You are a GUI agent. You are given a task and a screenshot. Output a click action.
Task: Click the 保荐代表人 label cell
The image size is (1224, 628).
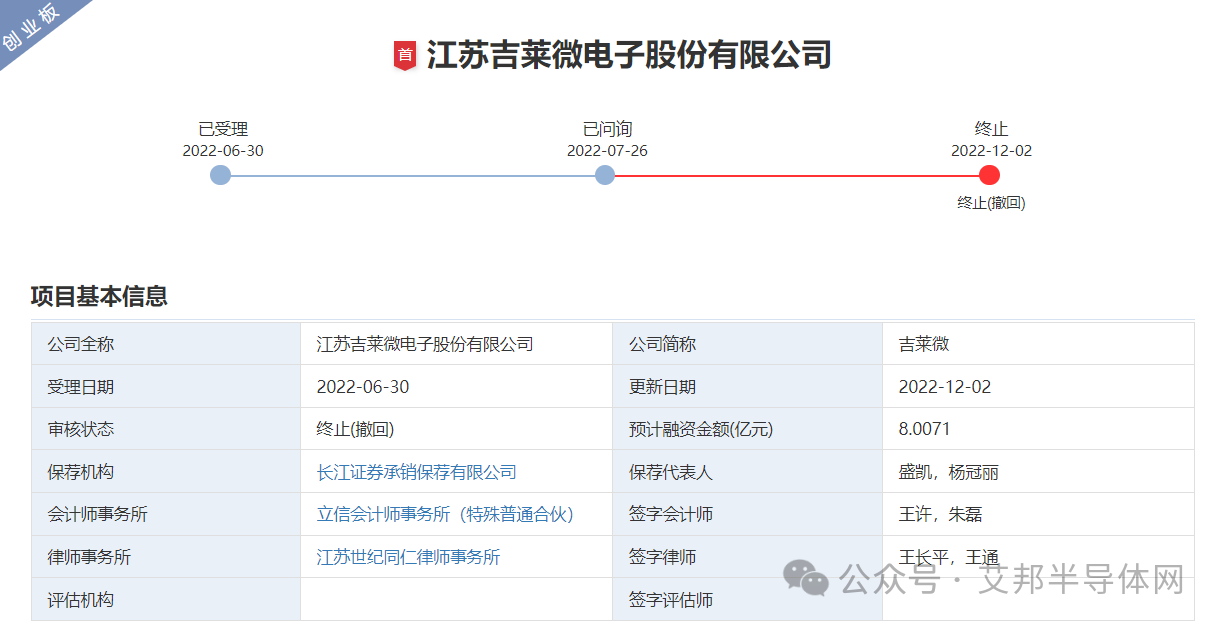point(747,472)
